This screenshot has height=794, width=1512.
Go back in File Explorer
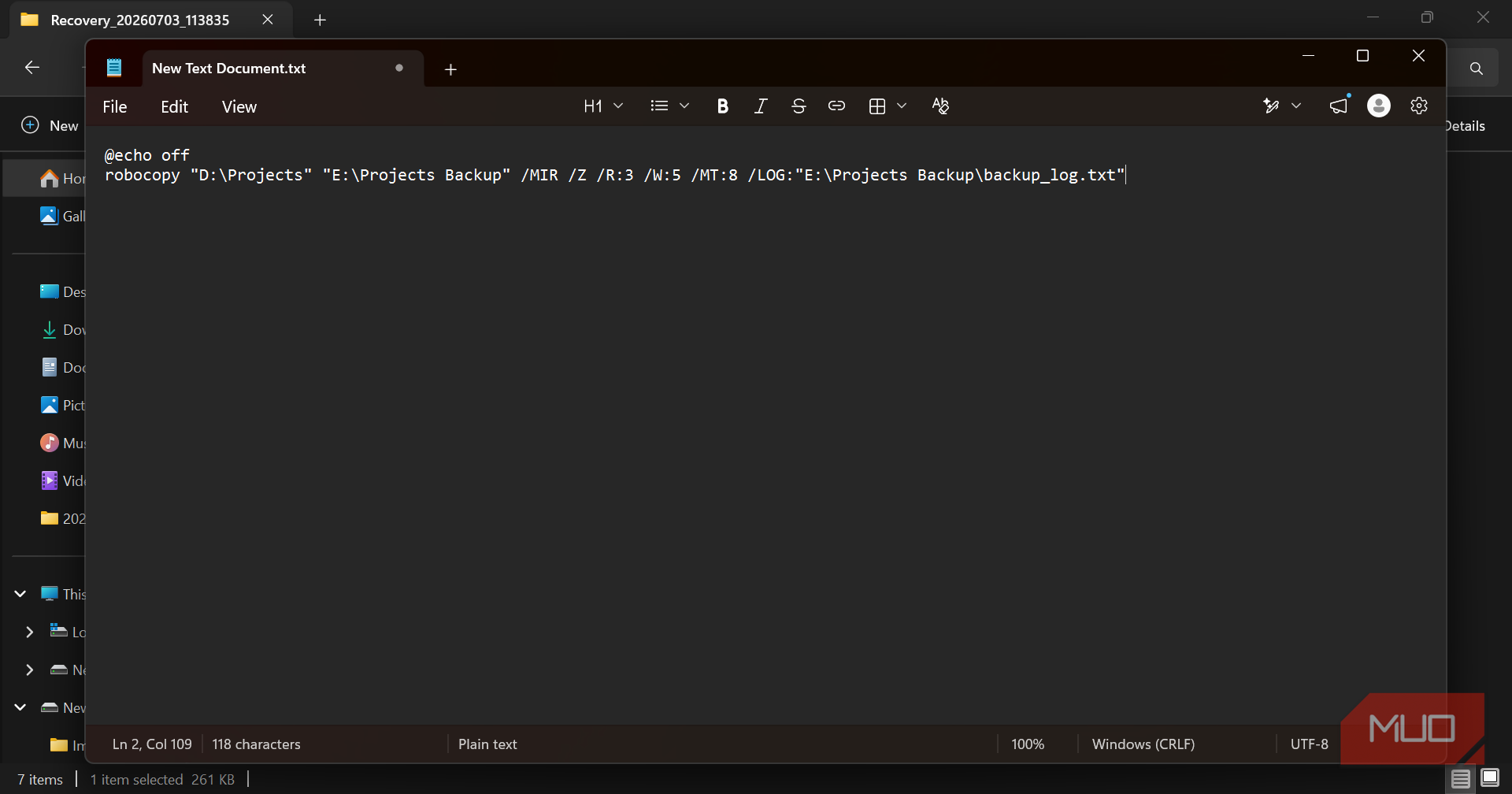pos(32,68)
